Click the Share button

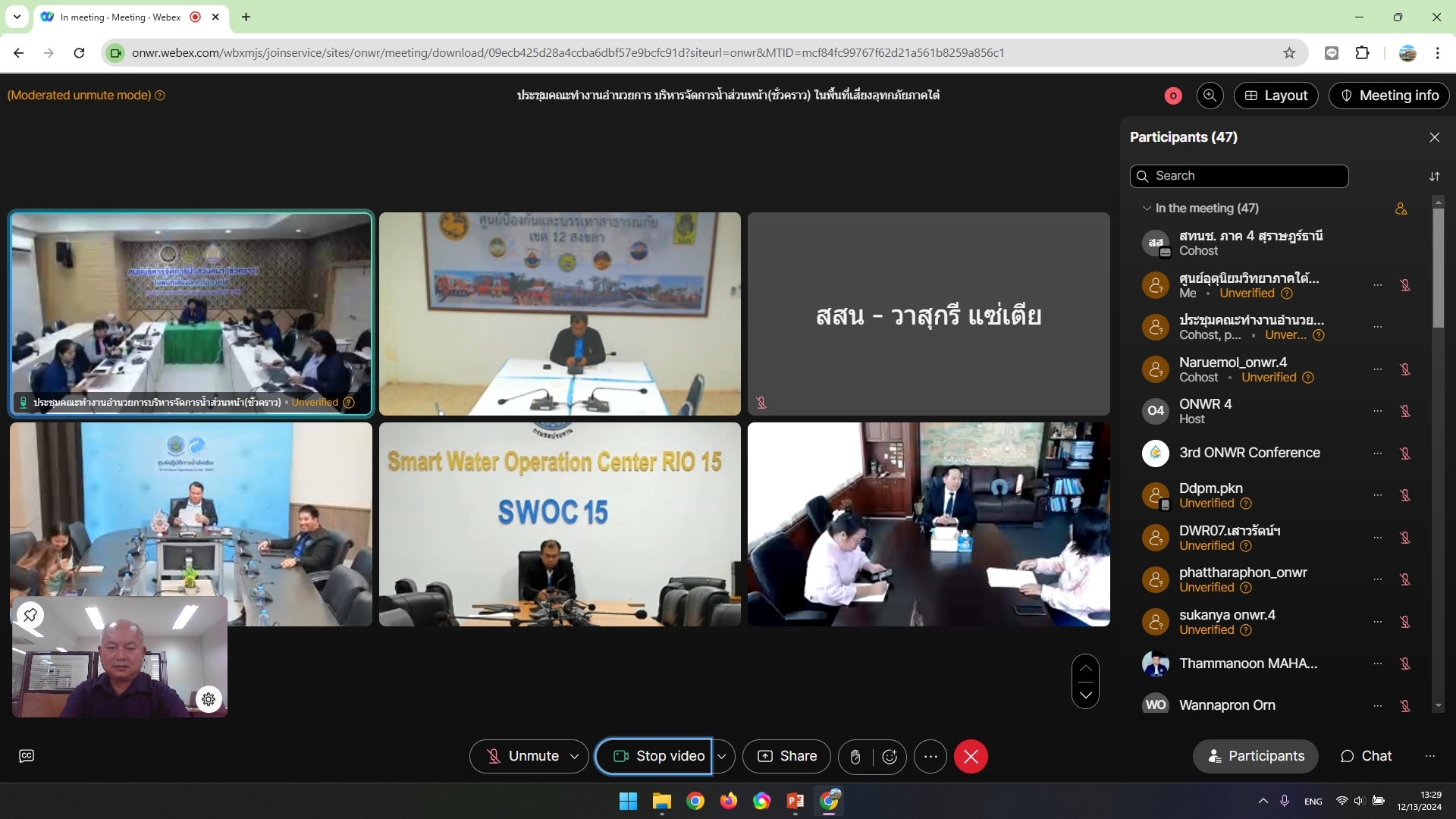[x=787, y=757]
